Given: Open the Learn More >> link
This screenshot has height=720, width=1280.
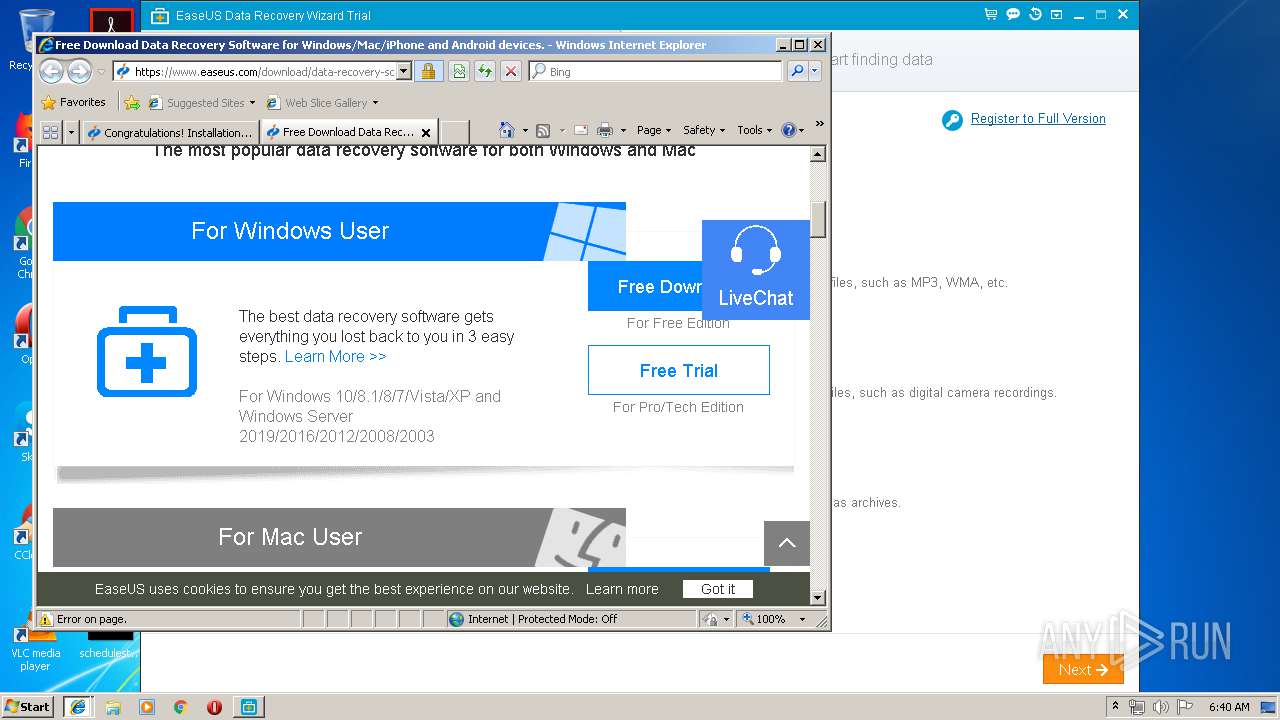Looking at the screenshot, I should [335, 356].
